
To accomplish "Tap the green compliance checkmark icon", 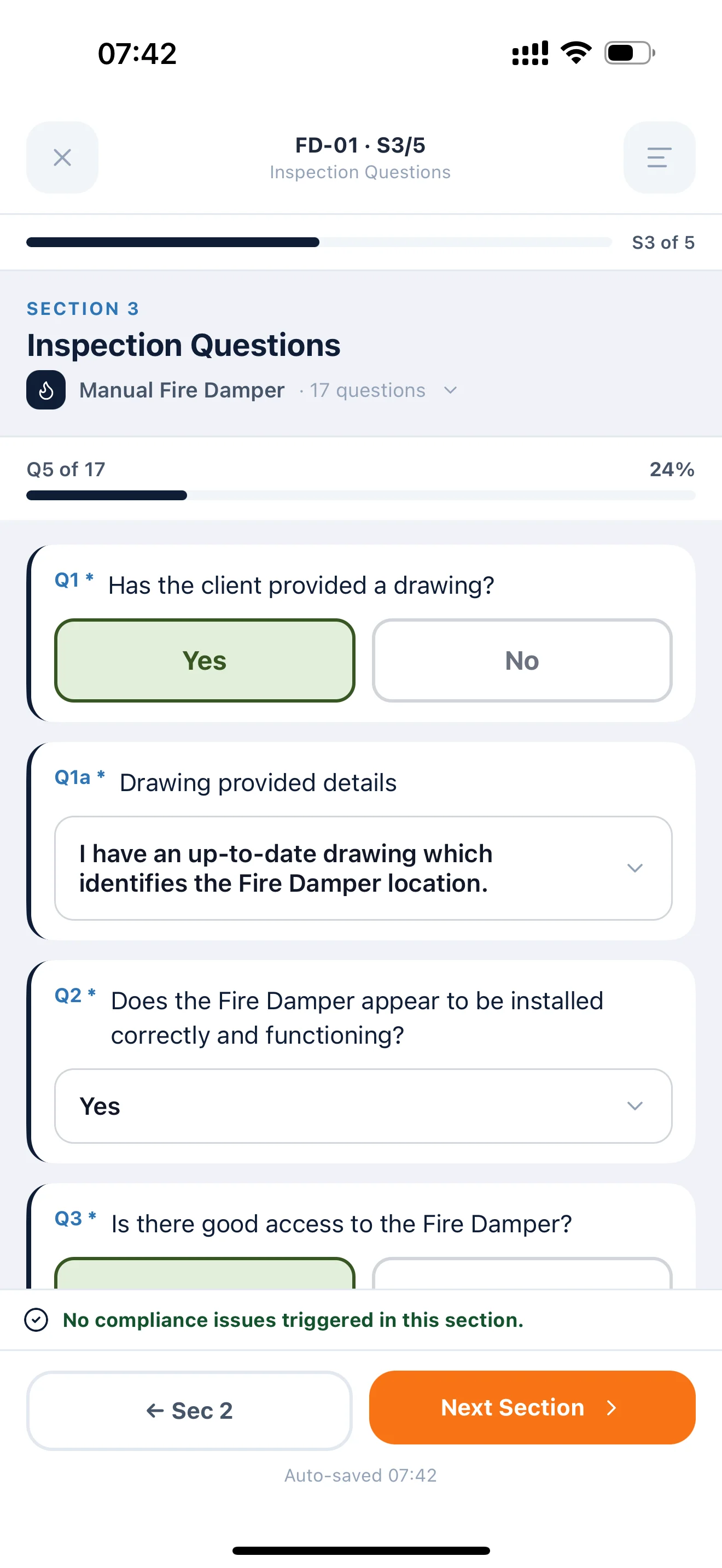I will coord(37,1320).
